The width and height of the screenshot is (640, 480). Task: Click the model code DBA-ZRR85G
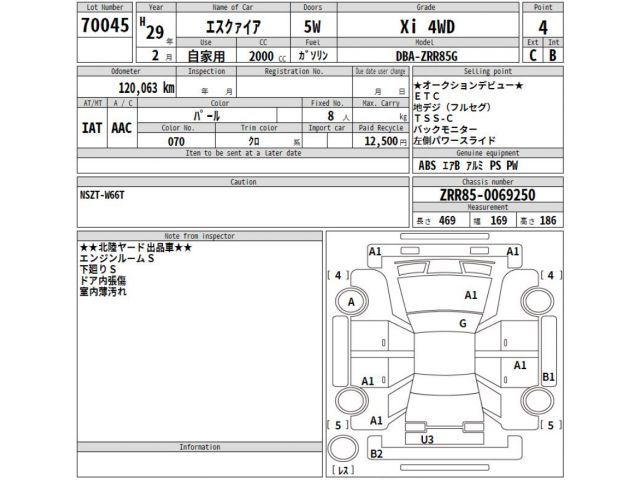427,56
